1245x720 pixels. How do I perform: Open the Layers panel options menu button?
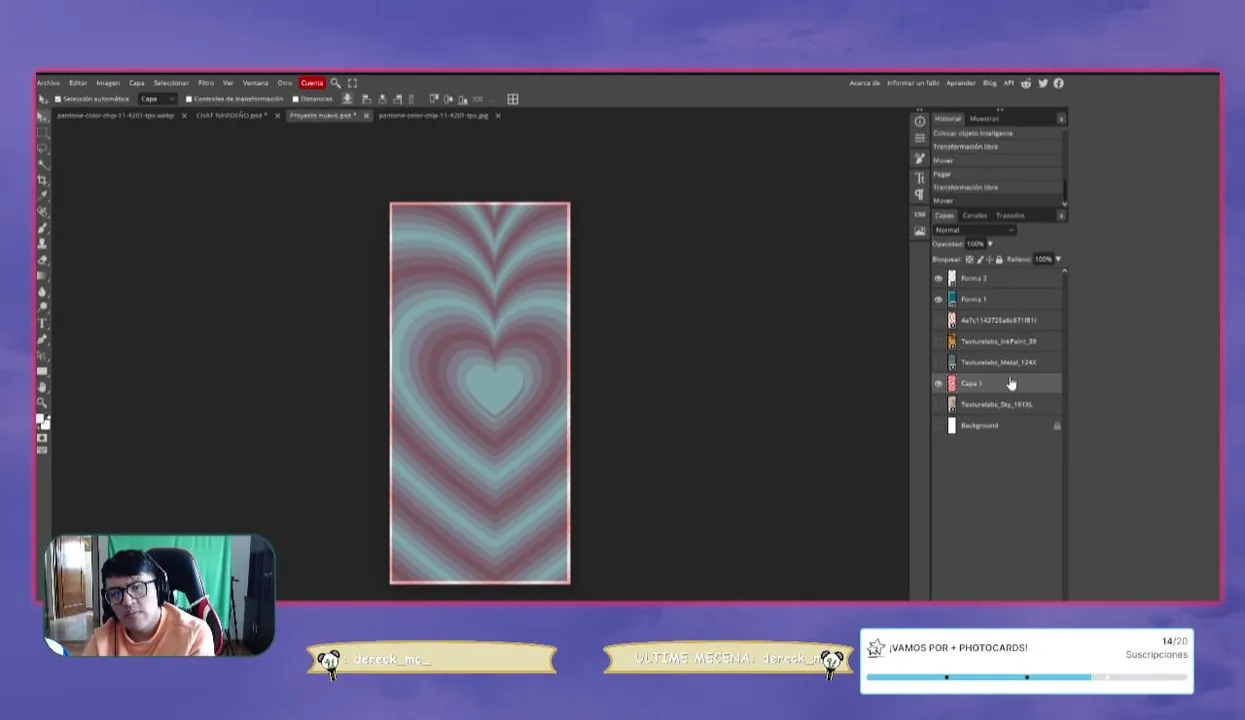[x=1061, y=215]
